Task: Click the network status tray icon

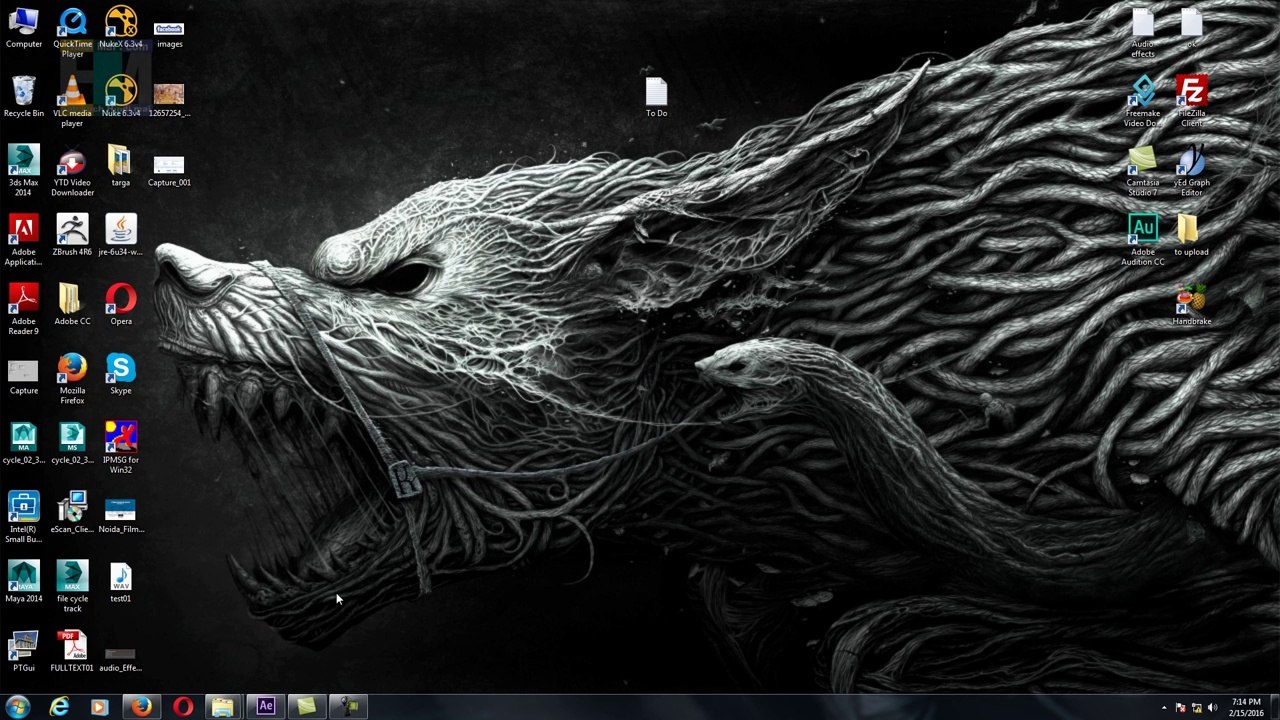Action: [1197, 708]
